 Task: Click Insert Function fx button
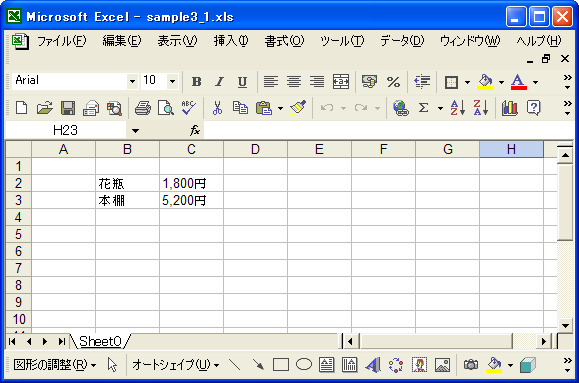click(x=195, y=130)
